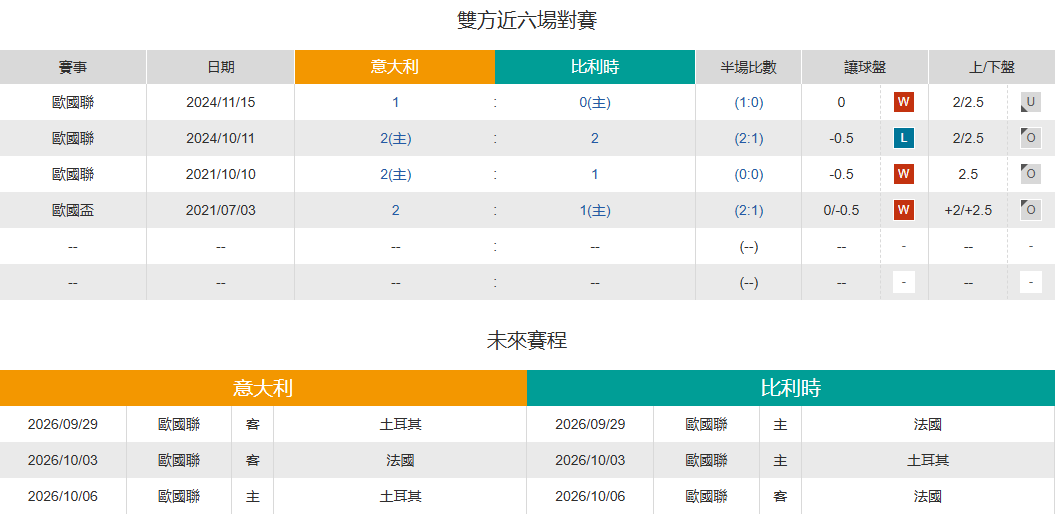The width and height of the screenshot is (1056, 518).
Task: Open Italy score 2(主) for 2021/10/10
Action: pyautogui.click(x=395, y=174)
